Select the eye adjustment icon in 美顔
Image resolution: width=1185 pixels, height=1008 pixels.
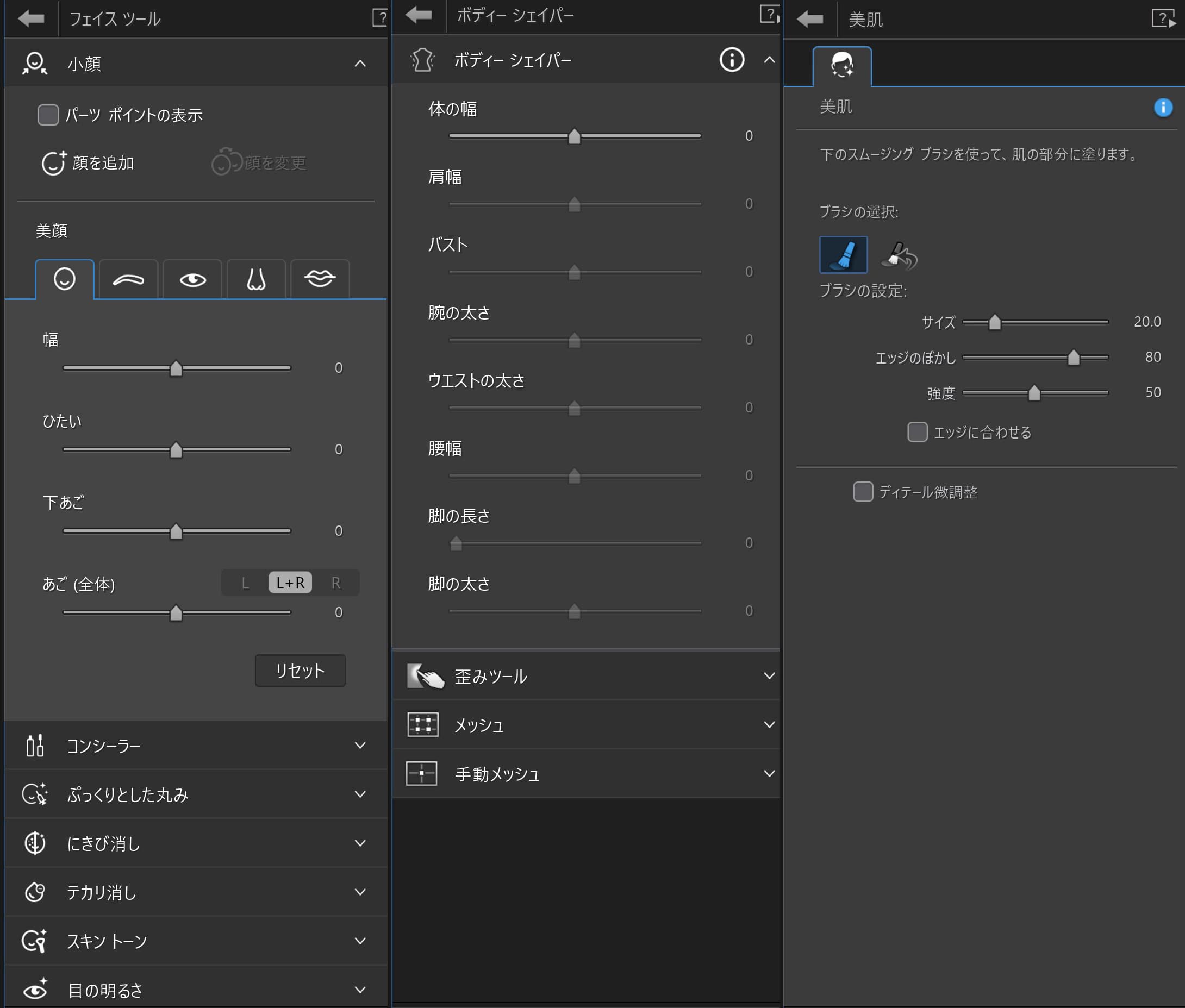192,279
